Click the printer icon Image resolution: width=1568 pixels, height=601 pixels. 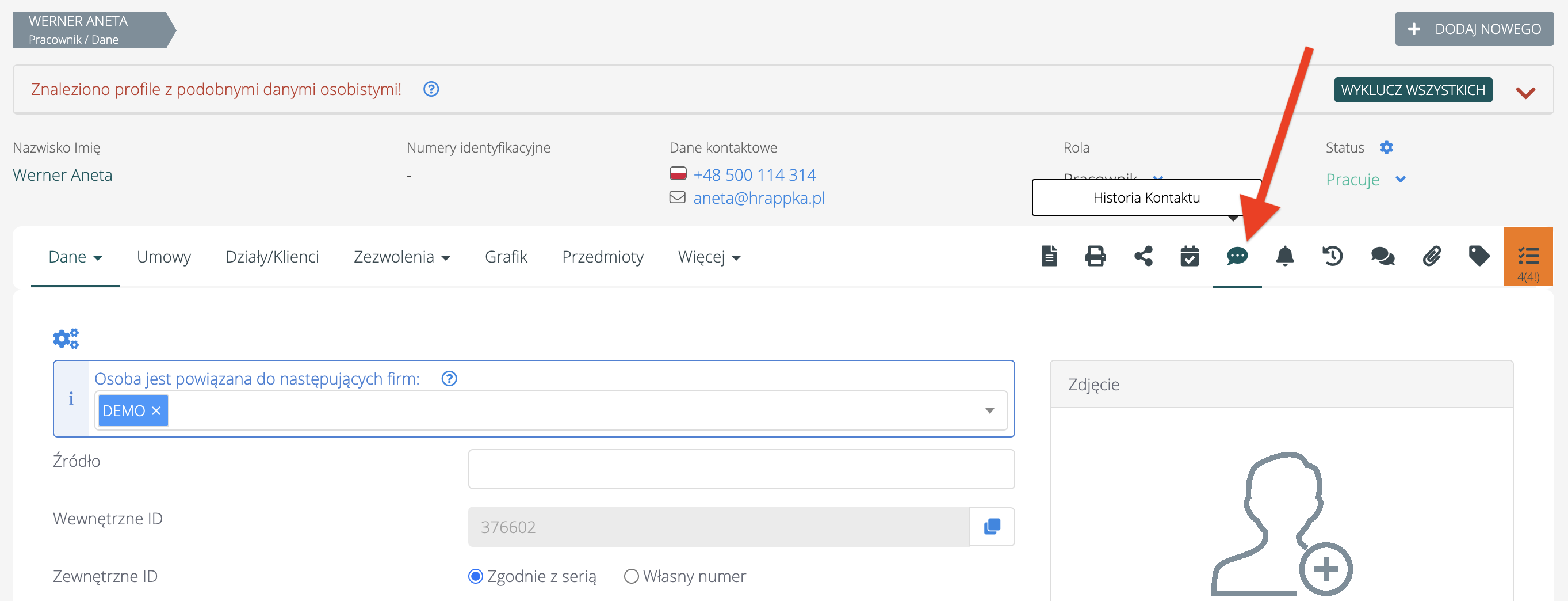1095,256
